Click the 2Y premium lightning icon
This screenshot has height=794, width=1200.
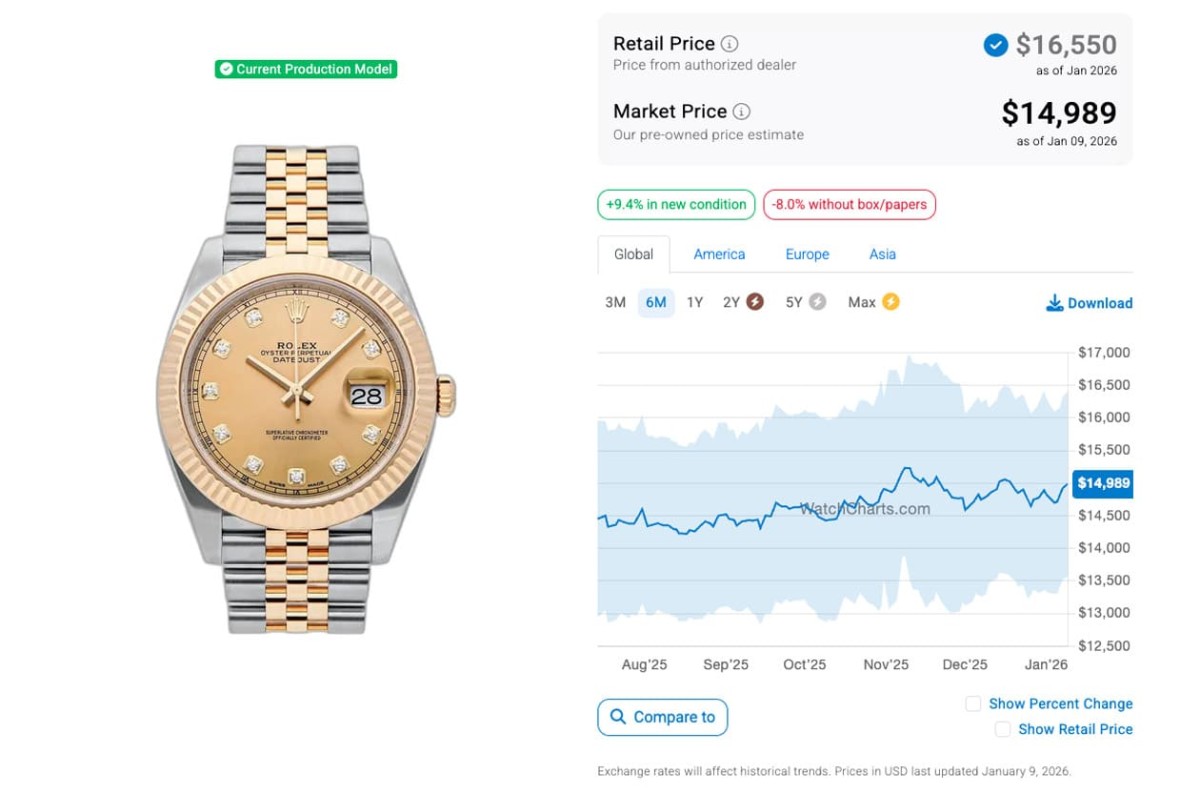pyautogui.click(x=755, y=302)
